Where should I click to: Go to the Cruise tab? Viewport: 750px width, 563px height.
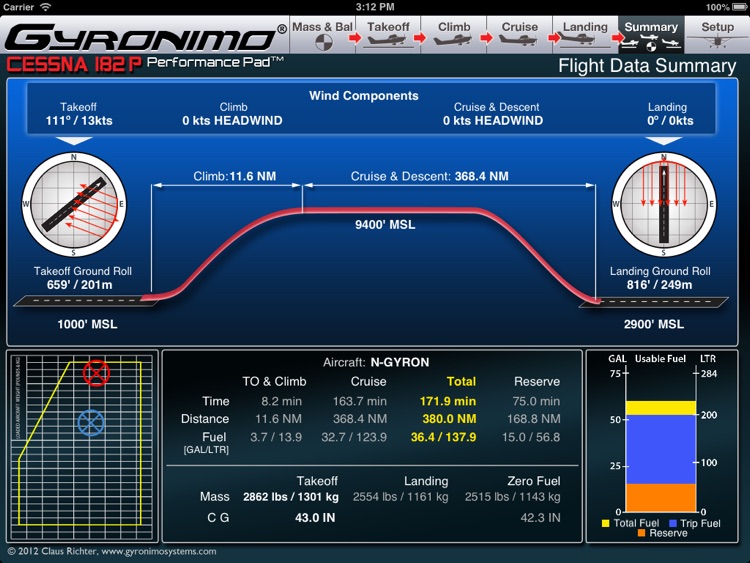click(519, 34)
